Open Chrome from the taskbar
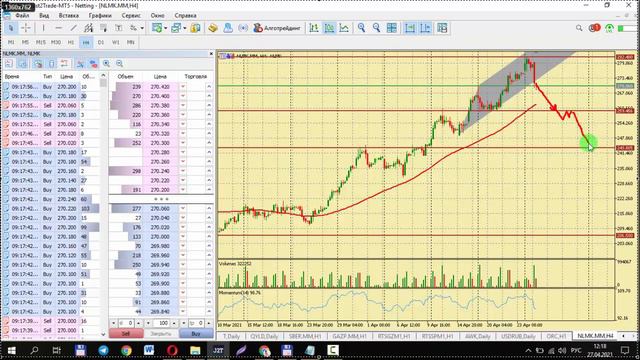 click(x=126, y=350)
